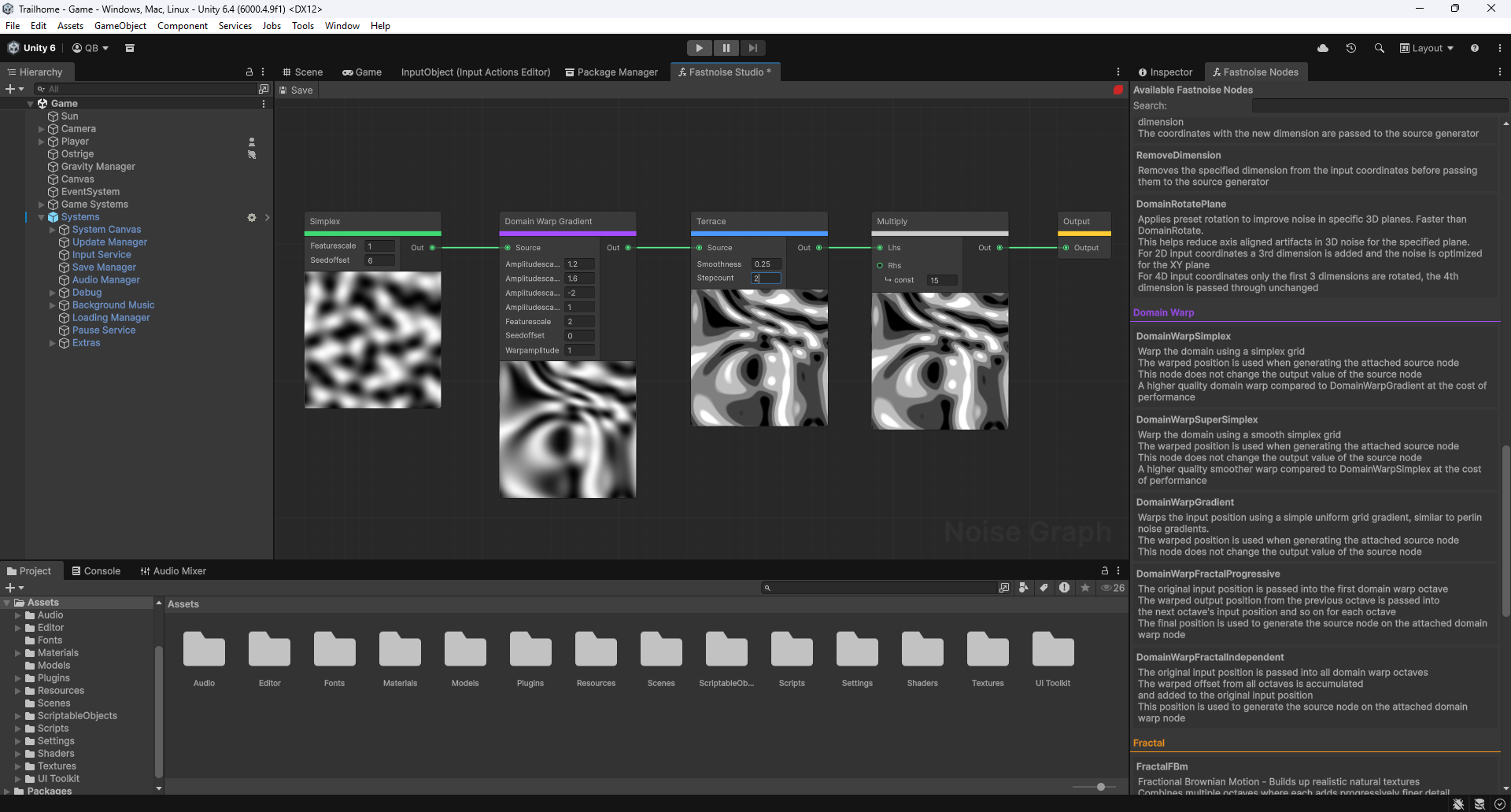Open Systems prefab with chevron arrow

point(267,217)
